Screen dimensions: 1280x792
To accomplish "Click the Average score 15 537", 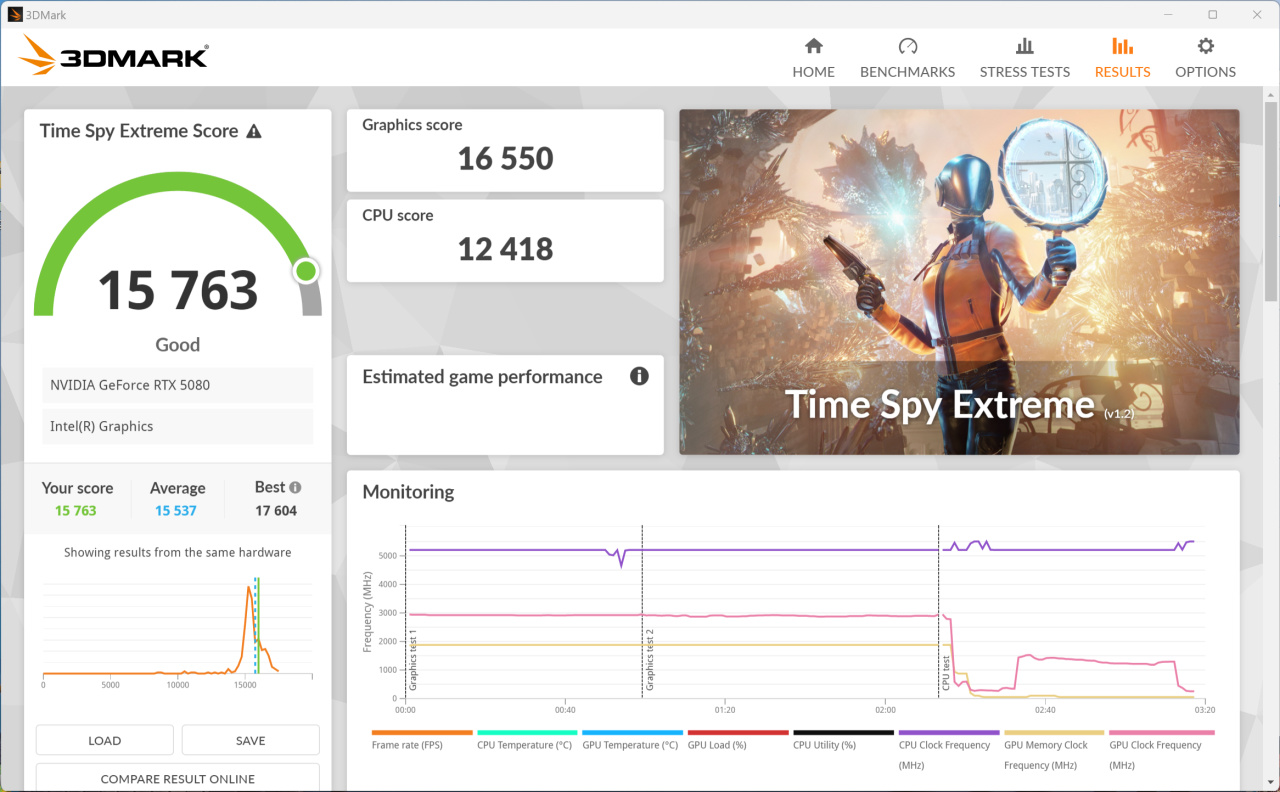I will pyautogui.click(x=176, y=511).
